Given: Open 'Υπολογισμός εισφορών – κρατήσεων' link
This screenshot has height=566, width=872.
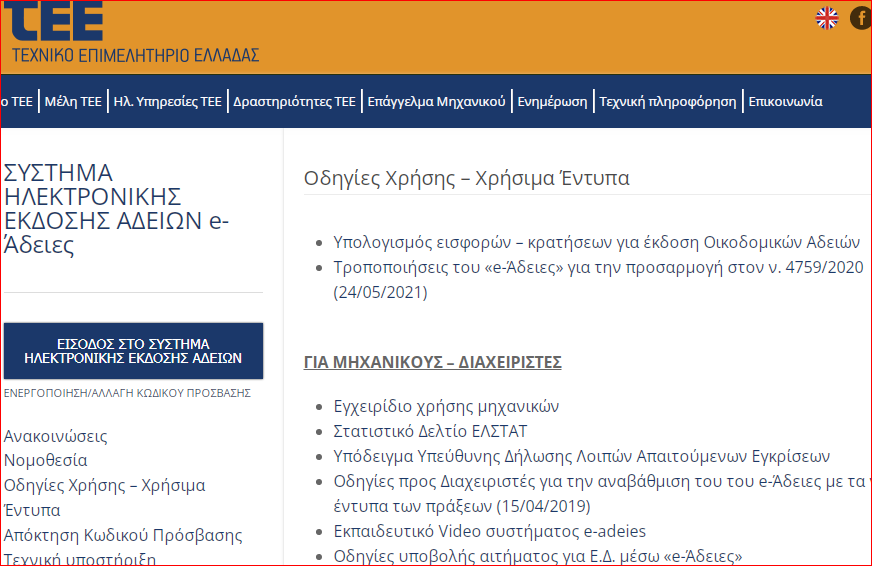Looking at the screenshot, I should pos(597,242).
